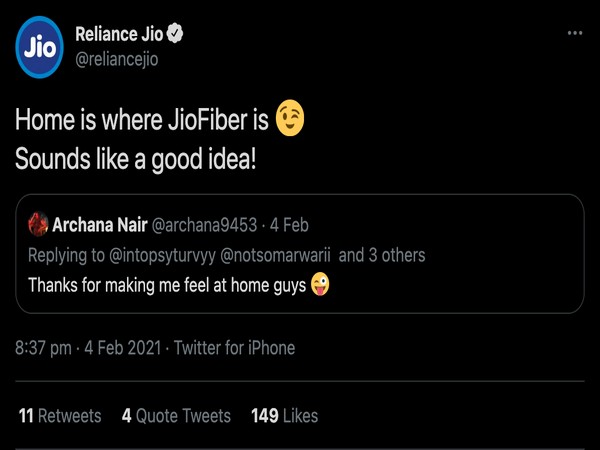Click the @reliancejio handle

(118, 59)
